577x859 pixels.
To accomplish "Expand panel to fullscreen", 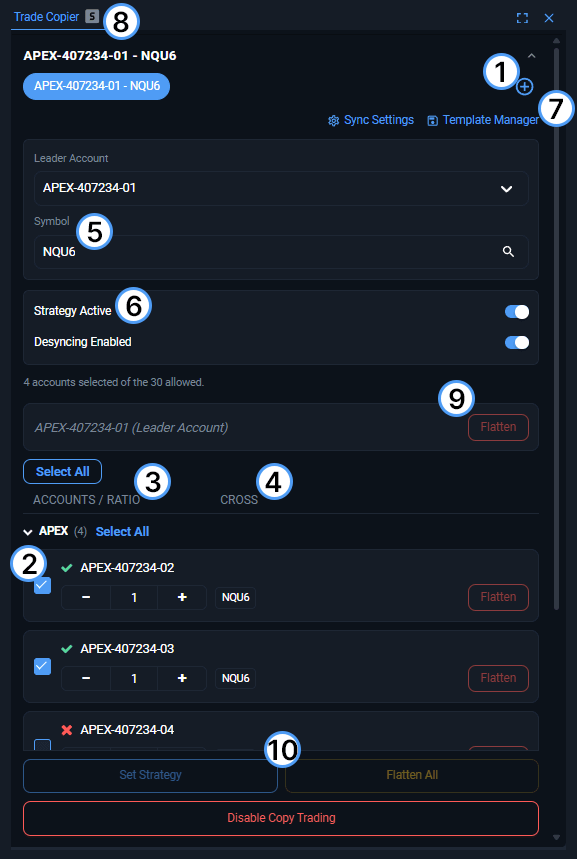I will tap(522, 18).
